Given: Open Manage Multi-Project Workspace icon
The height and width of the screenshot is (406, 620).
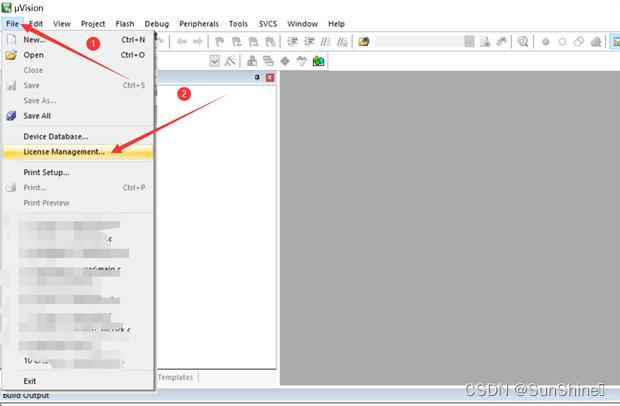Looking at the screenshot, I should 268,61.
